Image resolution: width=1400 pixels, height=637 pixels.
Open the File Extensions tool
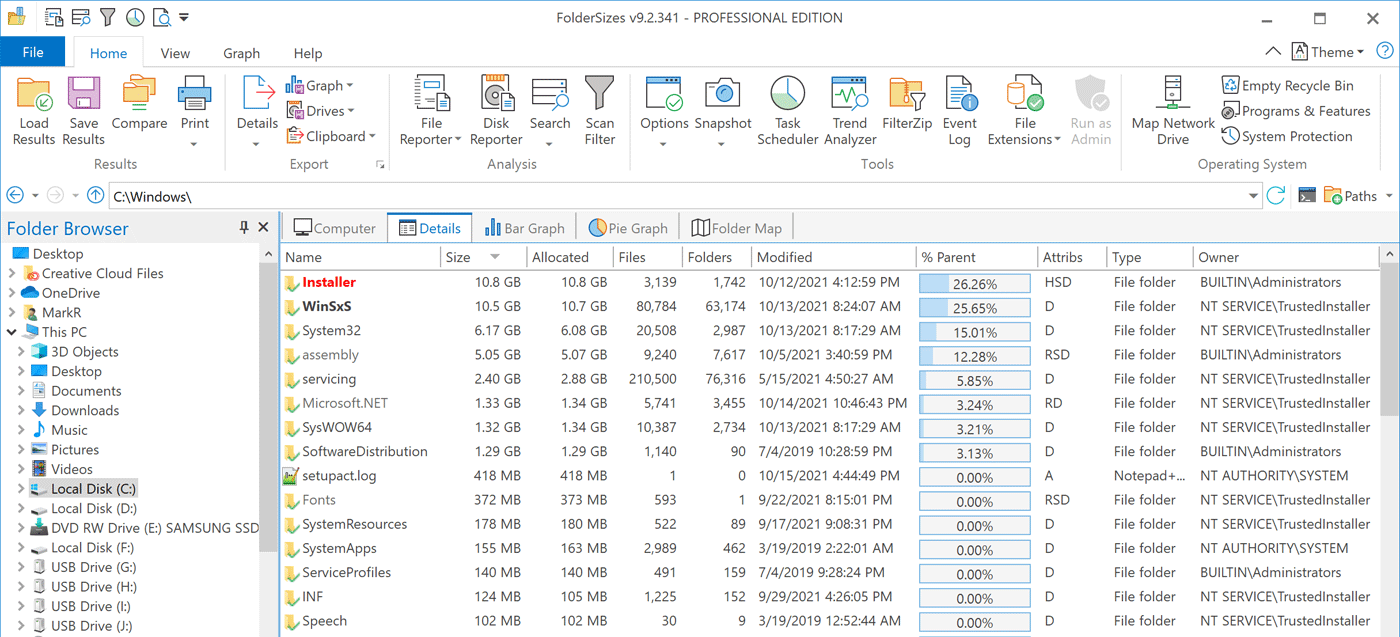tap(1022, 110)
